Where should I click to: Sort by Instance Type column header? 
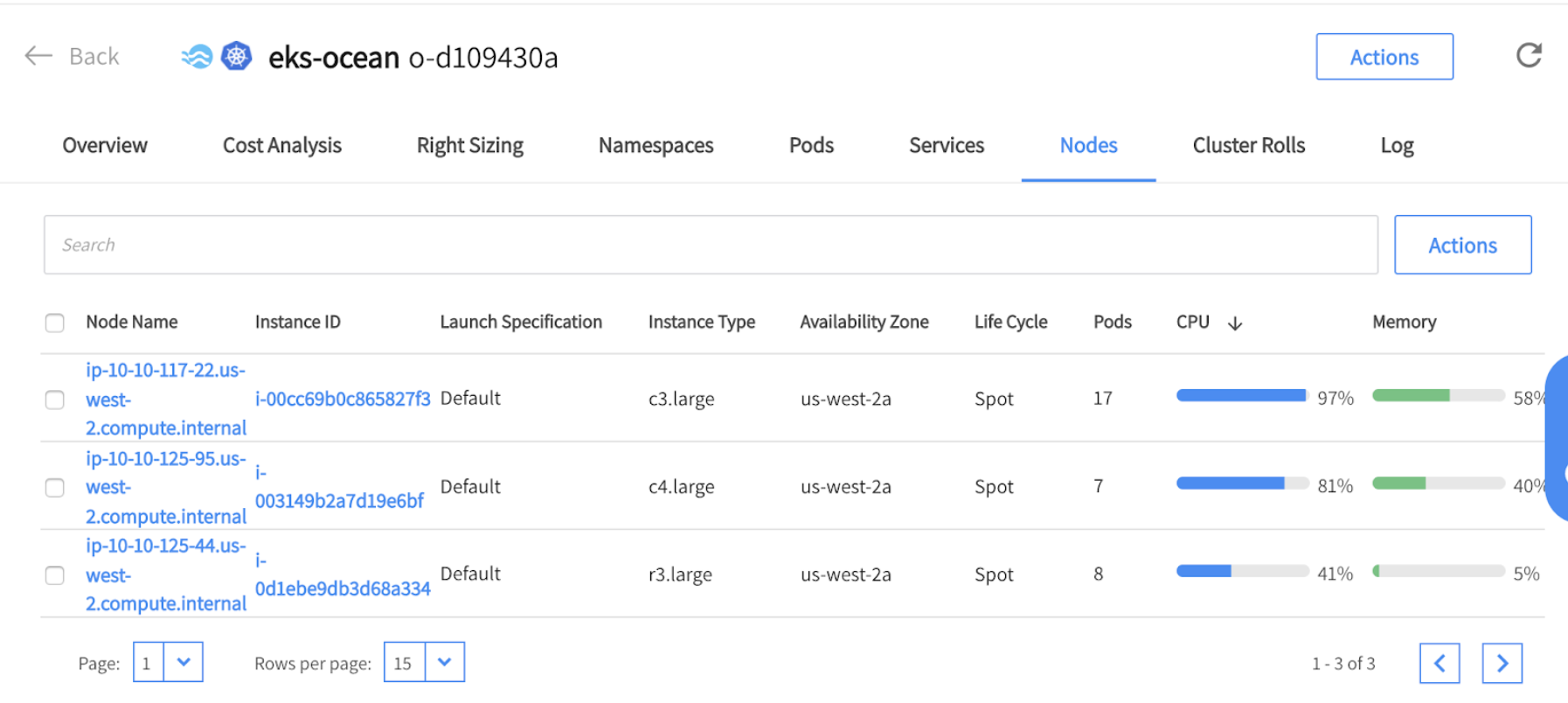702,322
